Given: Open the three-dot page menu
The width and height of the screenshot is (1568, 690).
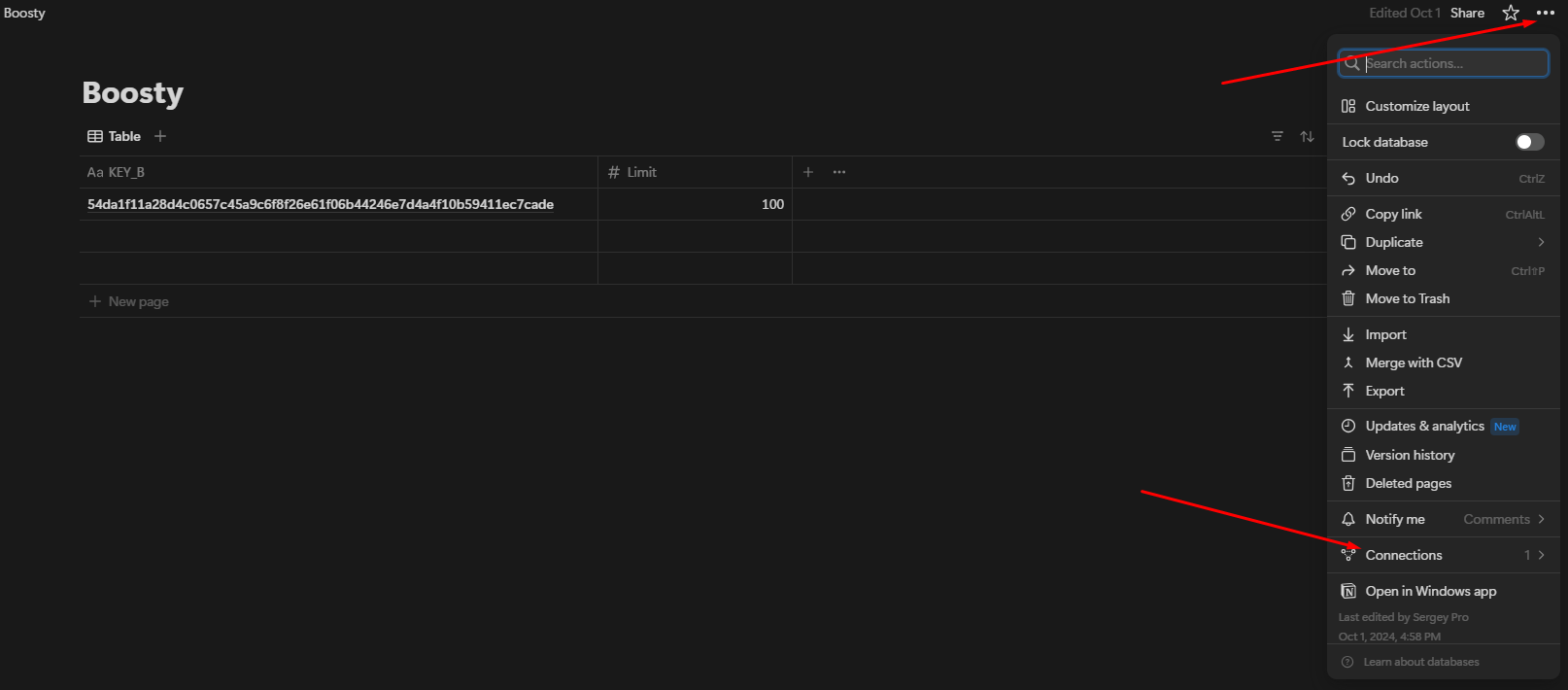Looking at the screenshot, I should (x=1545, y=13).
